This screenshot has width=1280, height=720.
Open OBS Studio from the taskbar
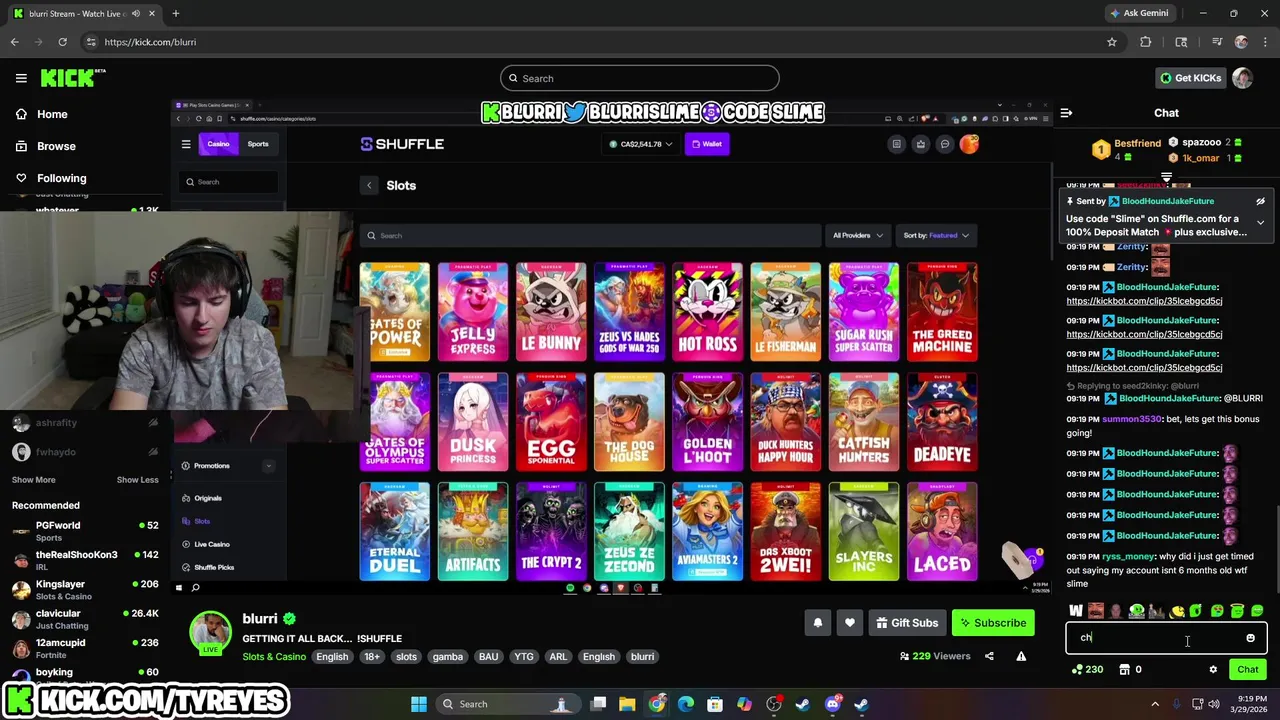pos(773,704)
